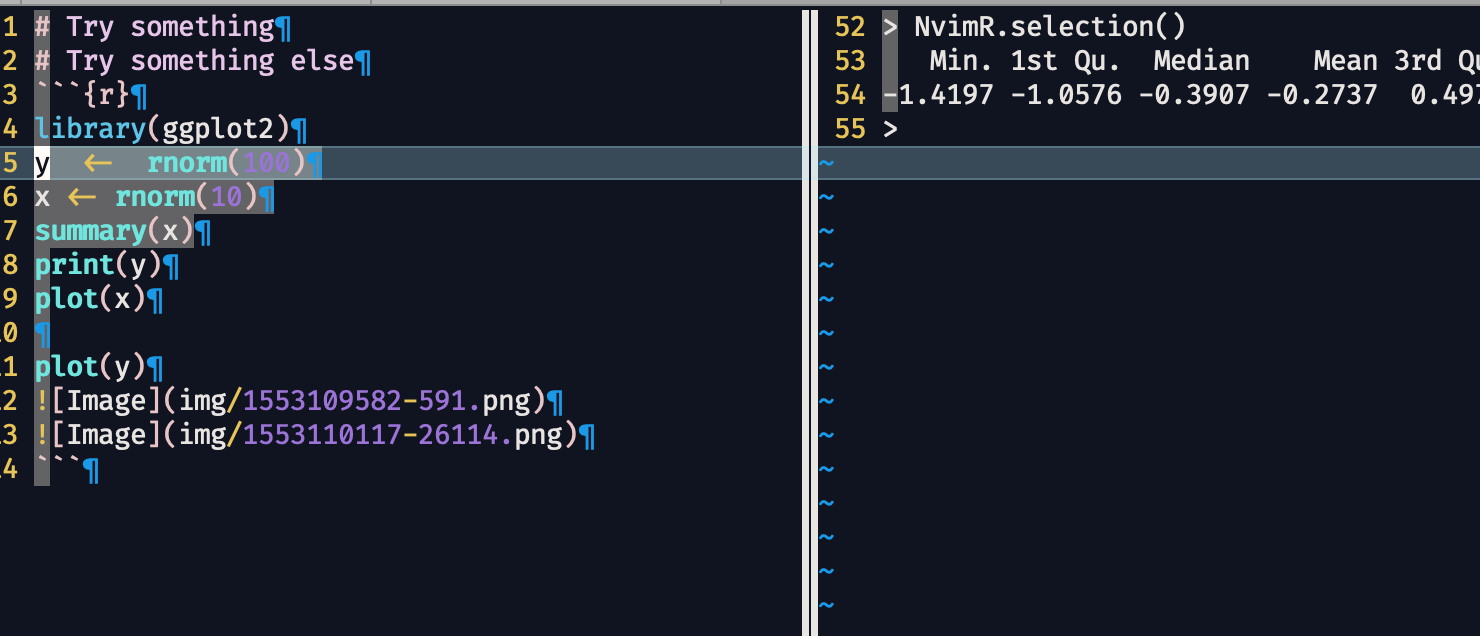Click the -0.3907 median value
The height and width of the screenshot is (636, 1480).
[x=1194, y=94]
